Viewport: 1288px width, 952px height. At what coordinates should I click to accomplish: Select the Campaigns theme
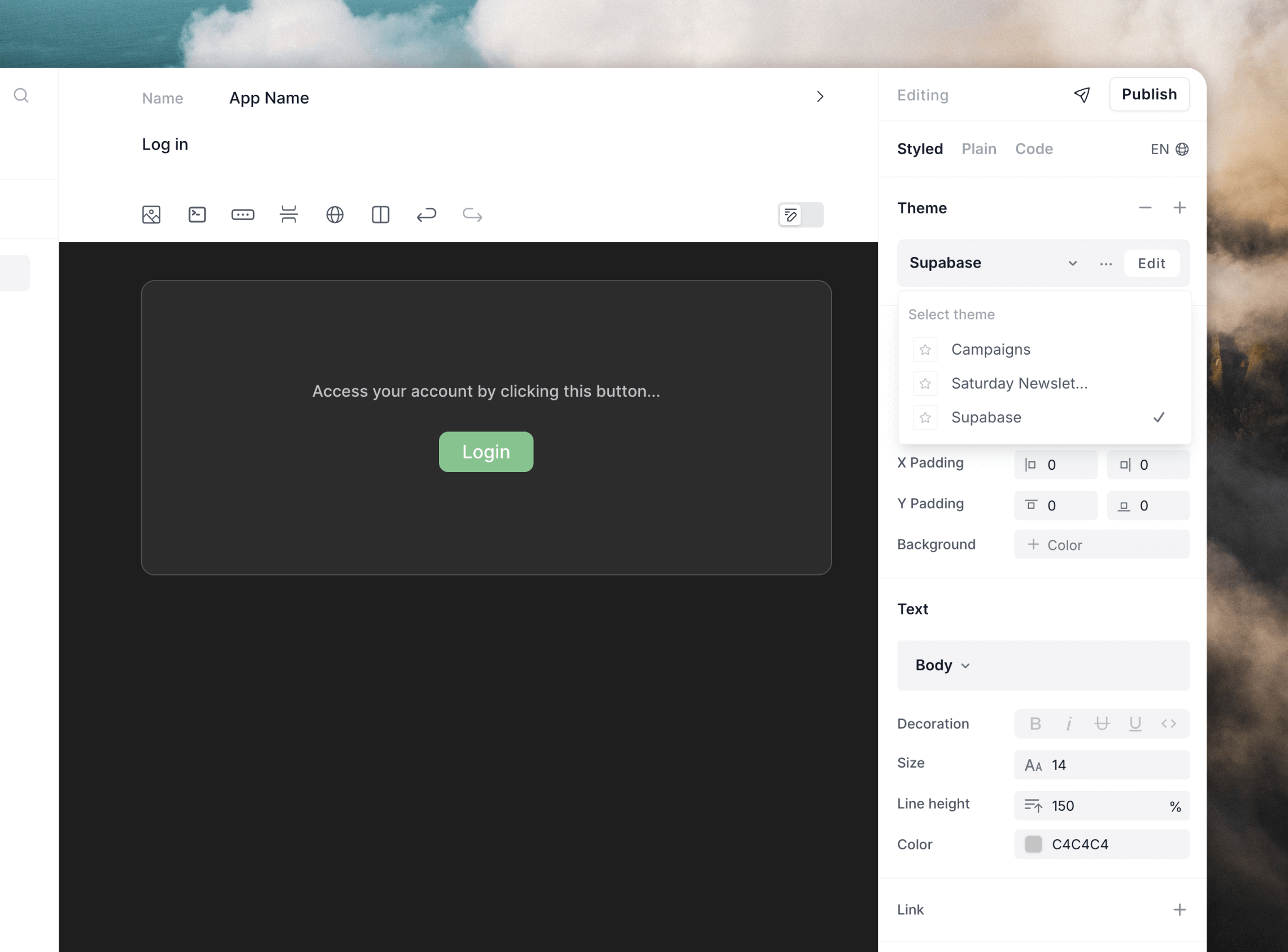[1045, 350]
